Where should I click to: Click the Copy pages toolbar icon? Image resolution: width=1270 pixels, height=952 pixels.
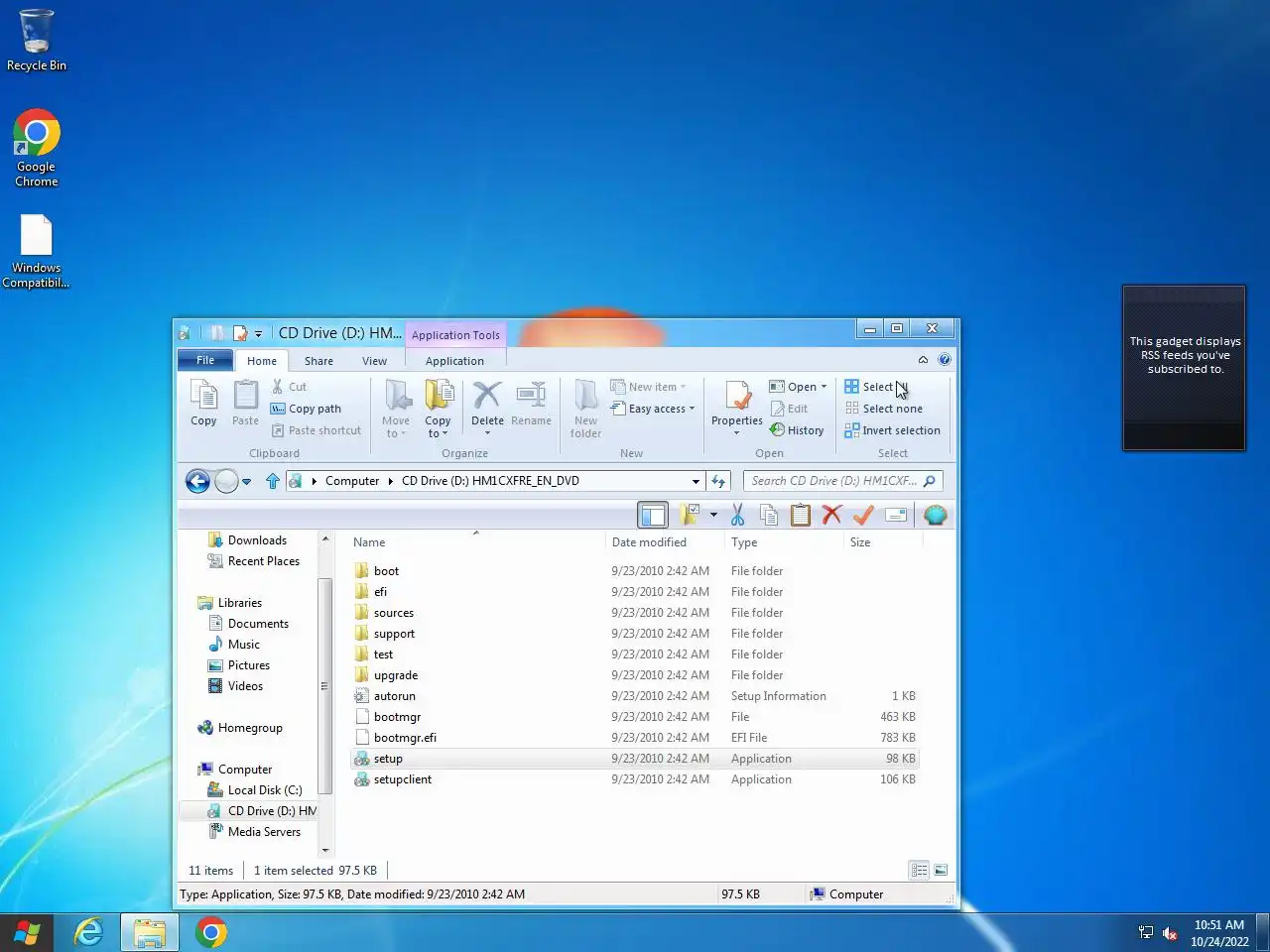(x=768, y=515)
